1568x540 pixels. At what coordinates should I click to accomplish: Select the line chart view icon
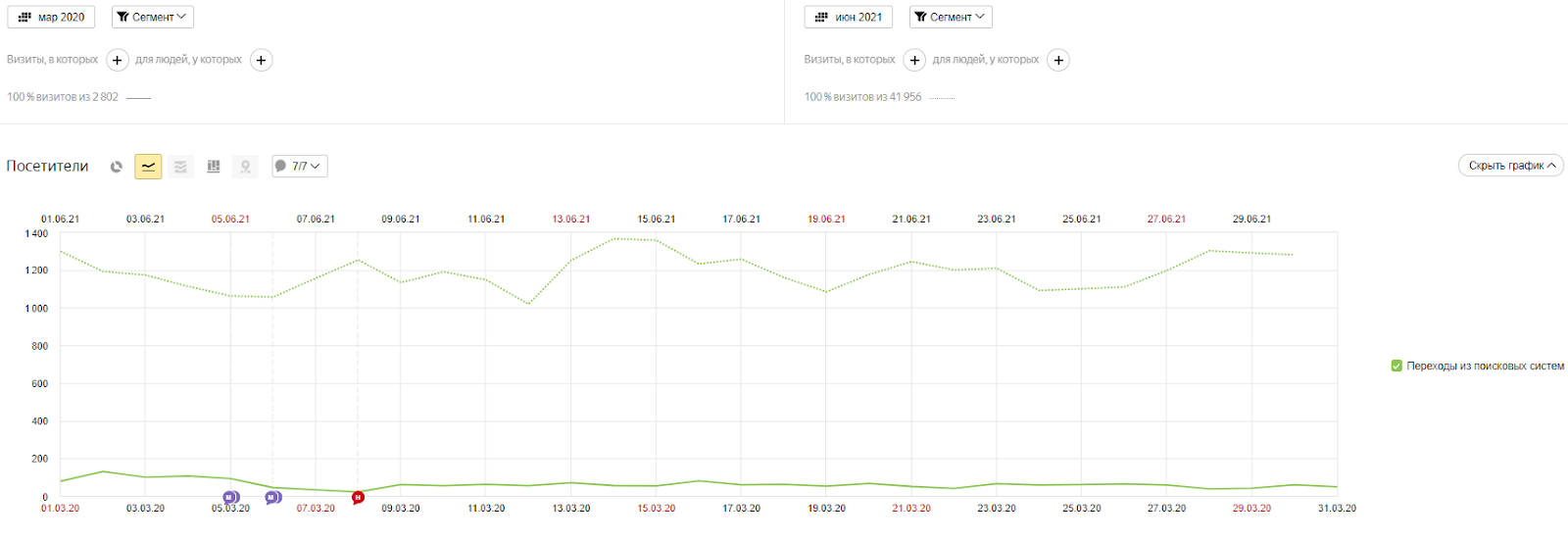point(148,167)
